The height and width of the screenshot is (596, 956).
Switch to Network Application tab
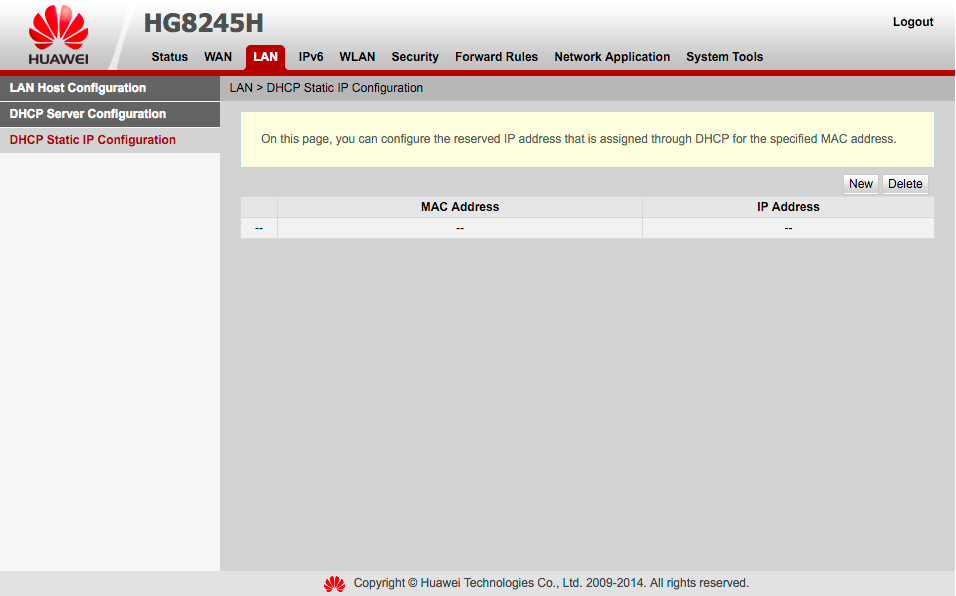coord(612,57)
